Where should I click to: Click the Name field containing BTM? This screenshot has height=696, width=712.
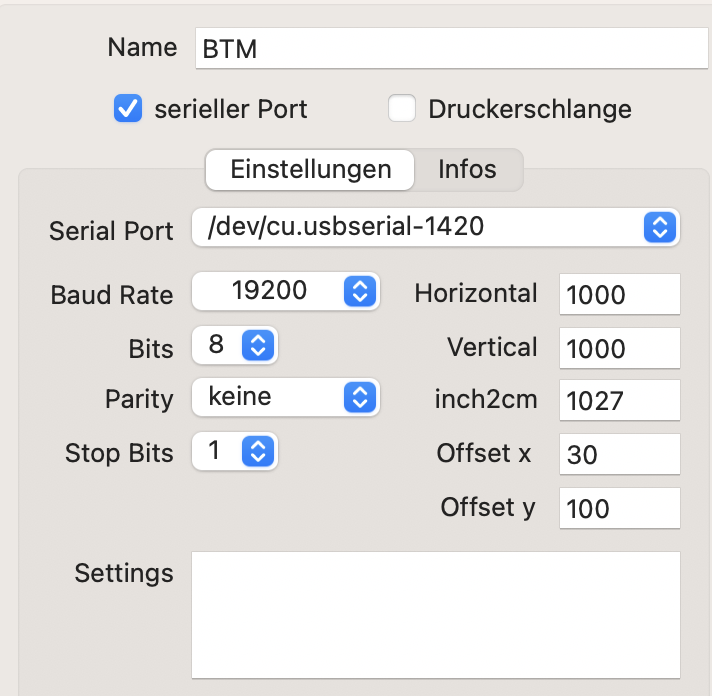coord(451,48)
